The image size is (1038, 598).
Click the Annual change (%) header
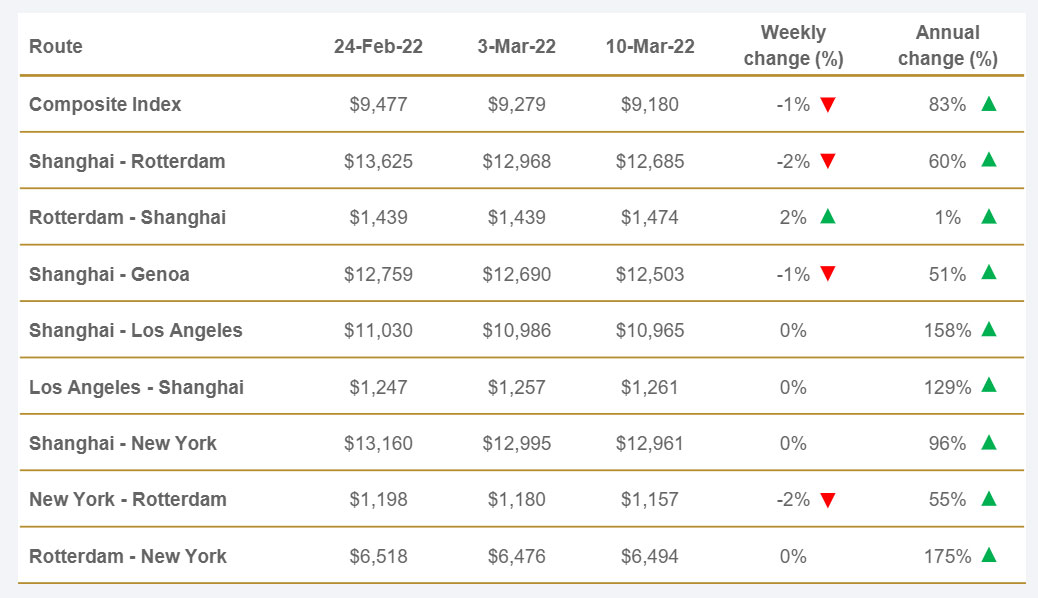tap(947, 46)
